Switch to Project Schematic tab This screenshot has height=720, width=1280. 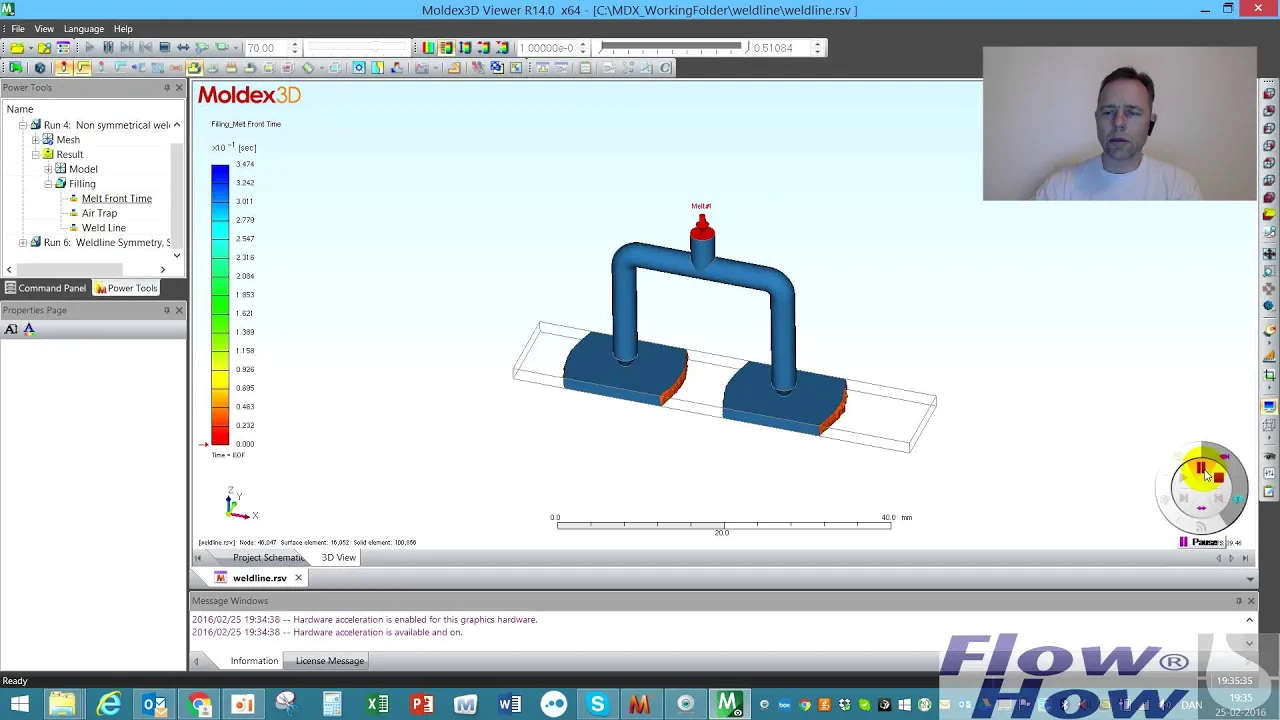(x=268, y=557)
